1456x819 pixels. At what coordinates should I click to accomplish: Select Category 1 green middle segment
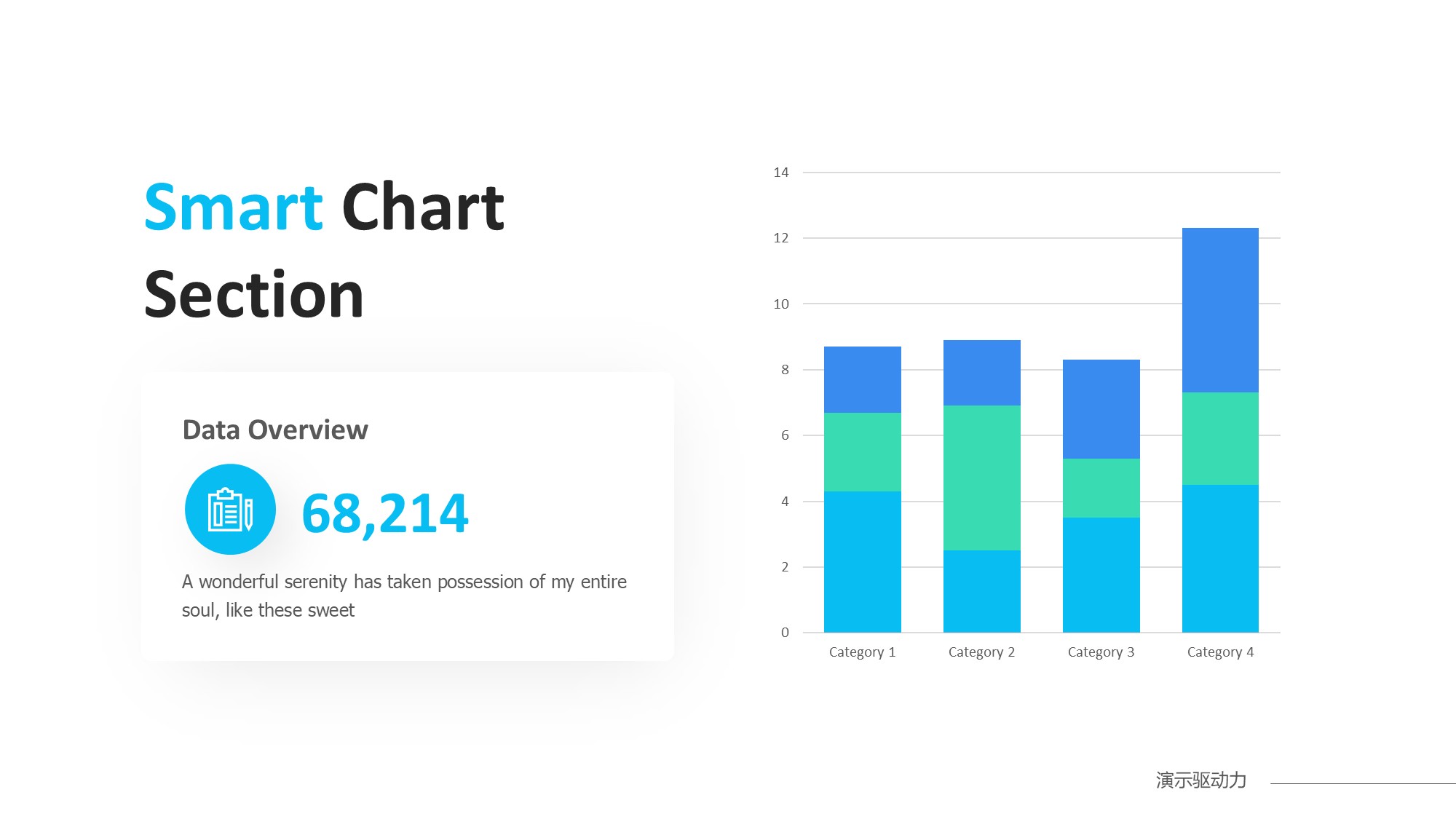pos(862,451)
